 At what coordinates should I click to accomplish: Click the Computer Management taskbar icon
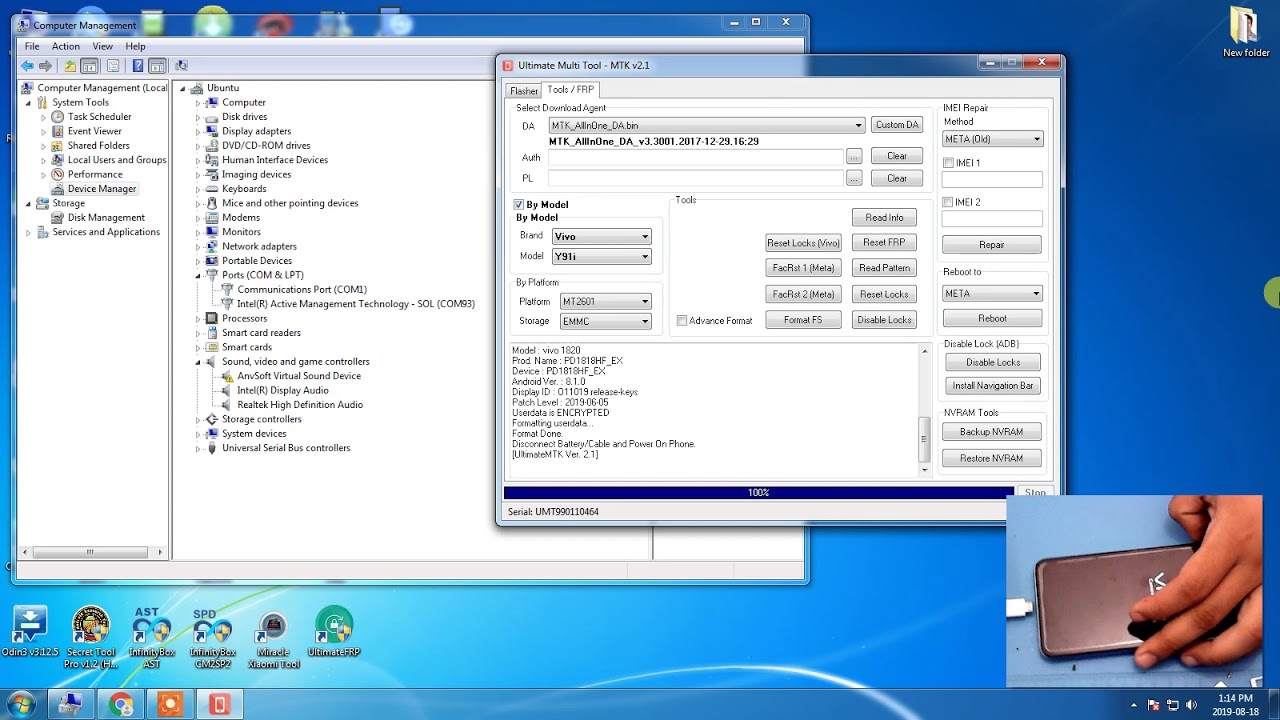pyautogui.click(x=70, y=705)
